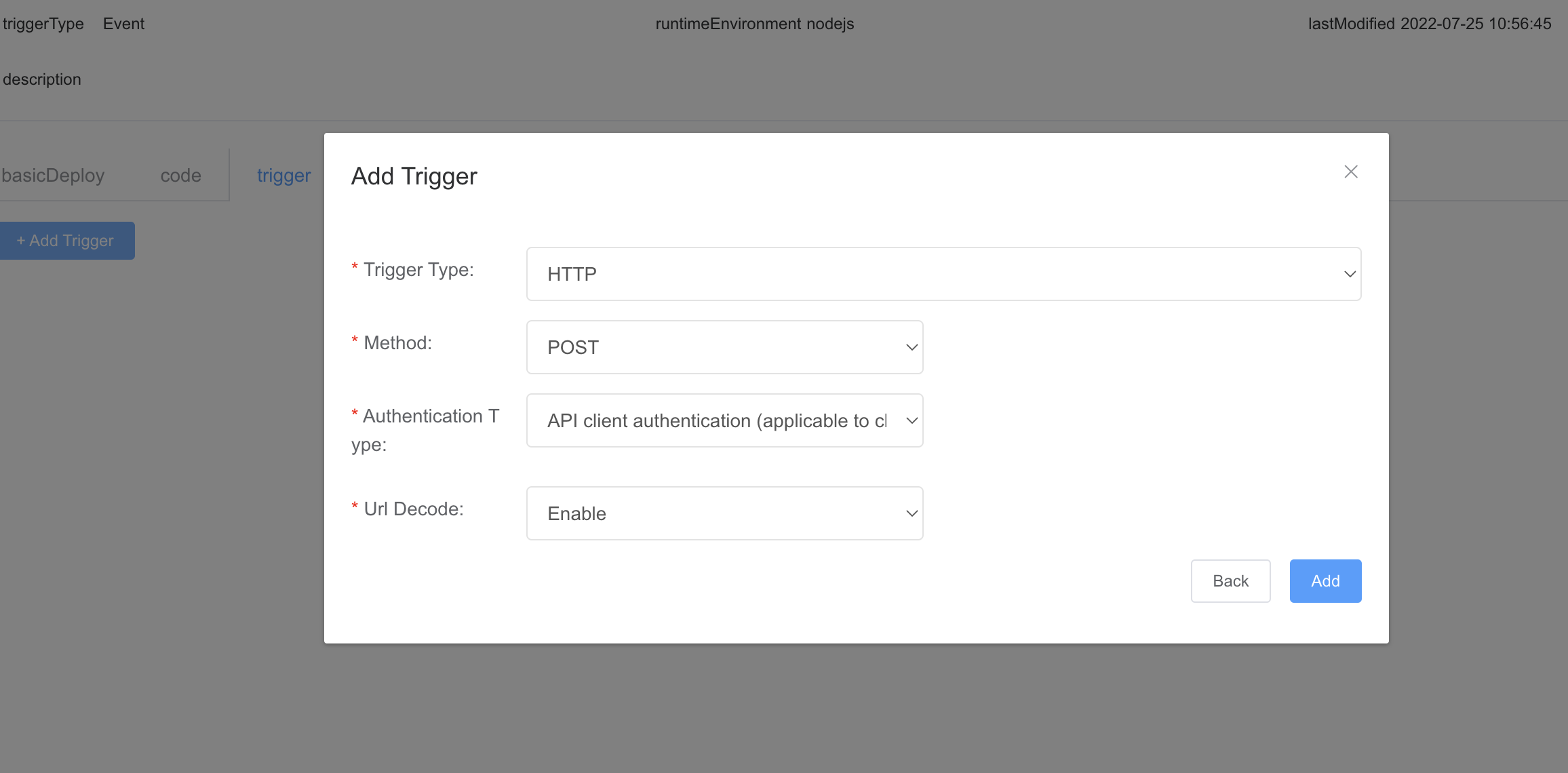This screenshot has width=1568, height=773.
Task: Click the lastModified 2022-07-25 timestamp
Action: 1430,24
